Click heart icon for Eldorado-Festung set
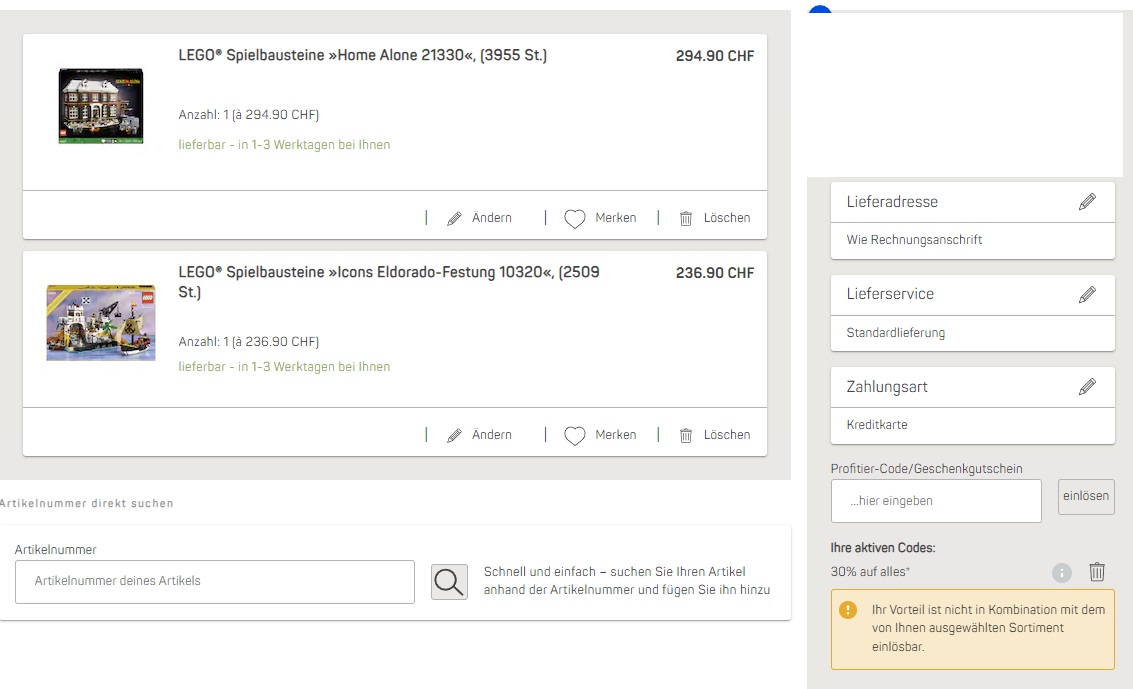The width and height of the screenshot is (1133, 689). 574,435
